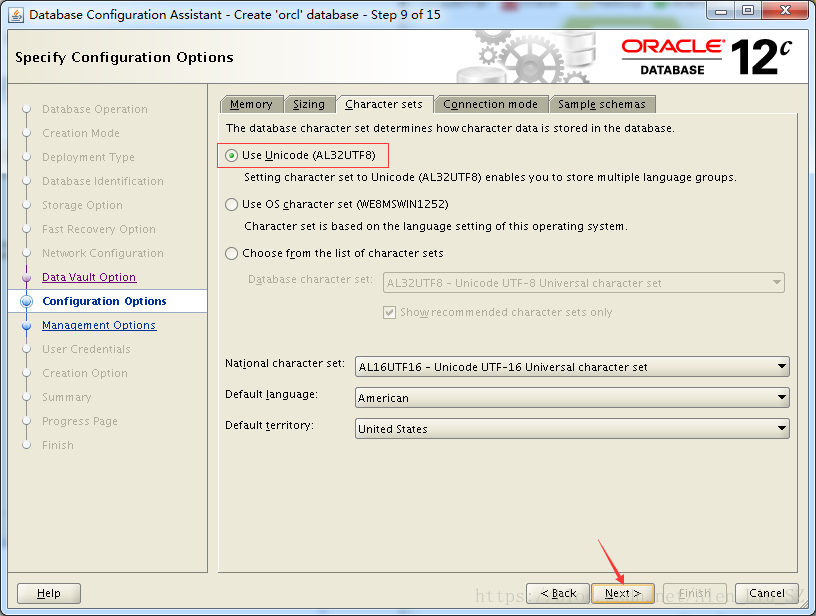
Task: Click the Configuration Options step bullet icon
Action: [27, 301]
